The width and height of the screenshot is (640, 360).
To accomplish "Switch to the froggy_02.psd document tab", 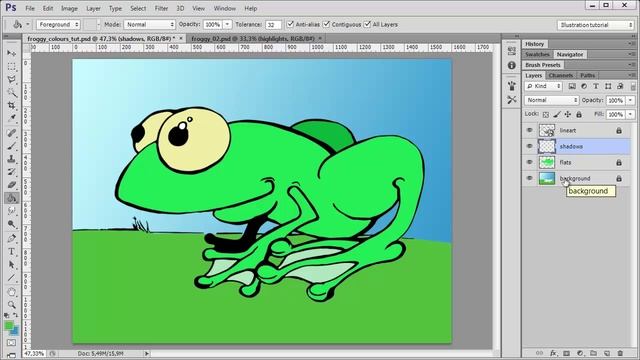I will click(253, 38).
